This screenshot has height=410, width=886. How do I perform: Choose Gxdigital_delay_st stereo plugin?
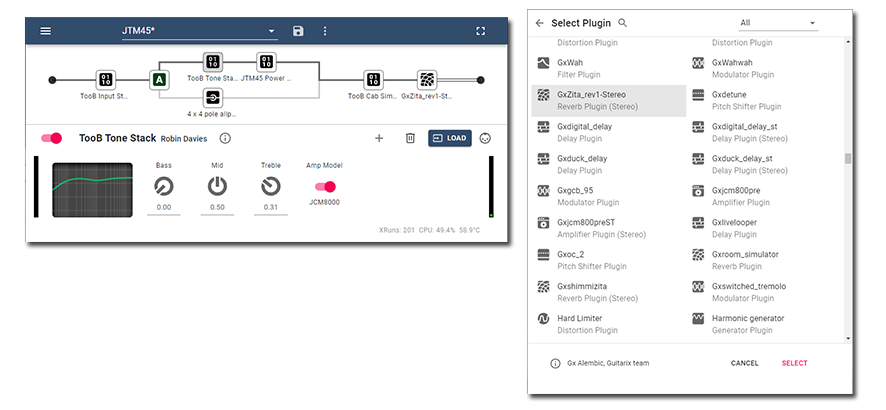coord(763,133)
